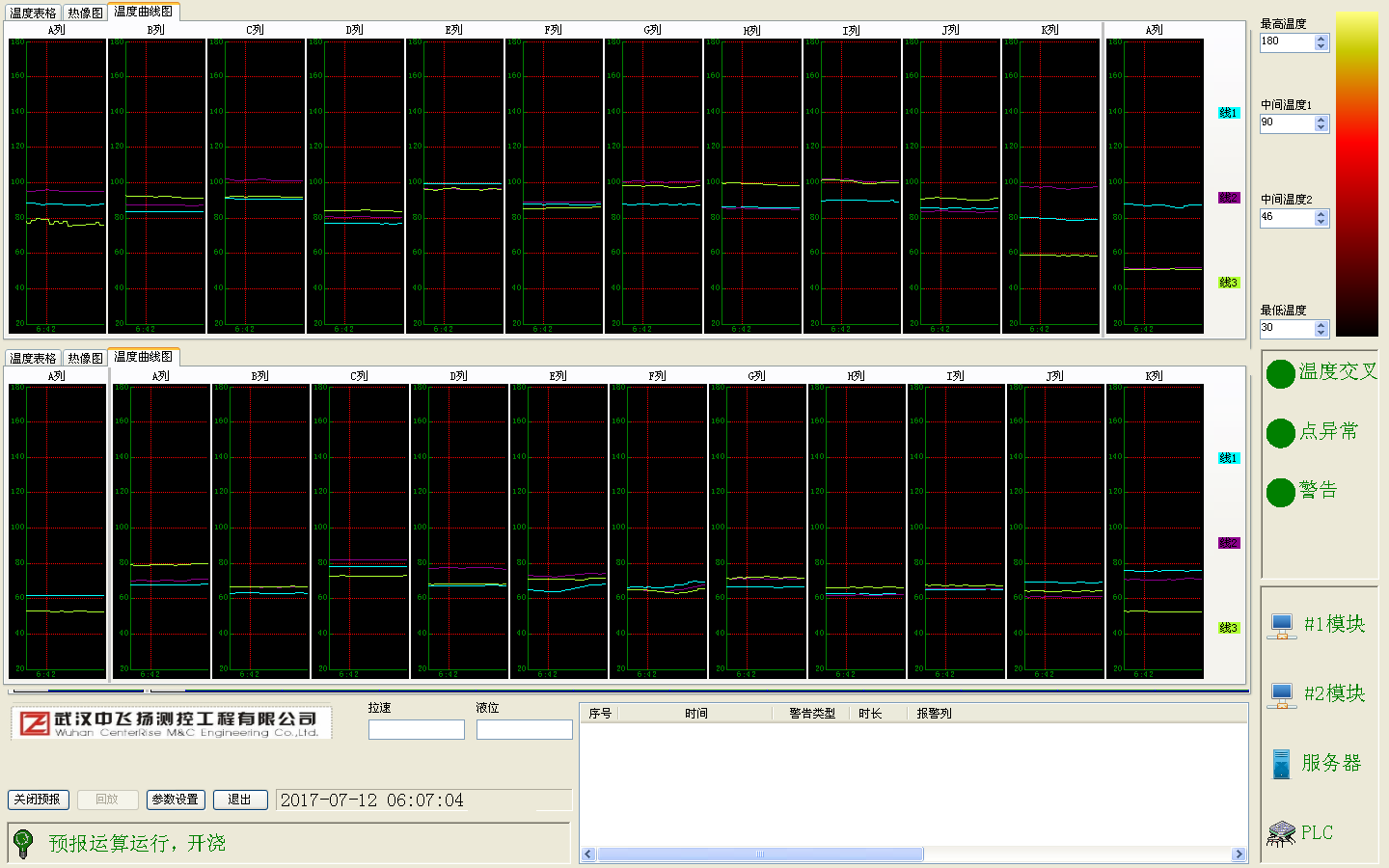Decrease 中间温度2 with the down arrow
The height and width of the screenshot is (868, 1389).
point(1321,223)
